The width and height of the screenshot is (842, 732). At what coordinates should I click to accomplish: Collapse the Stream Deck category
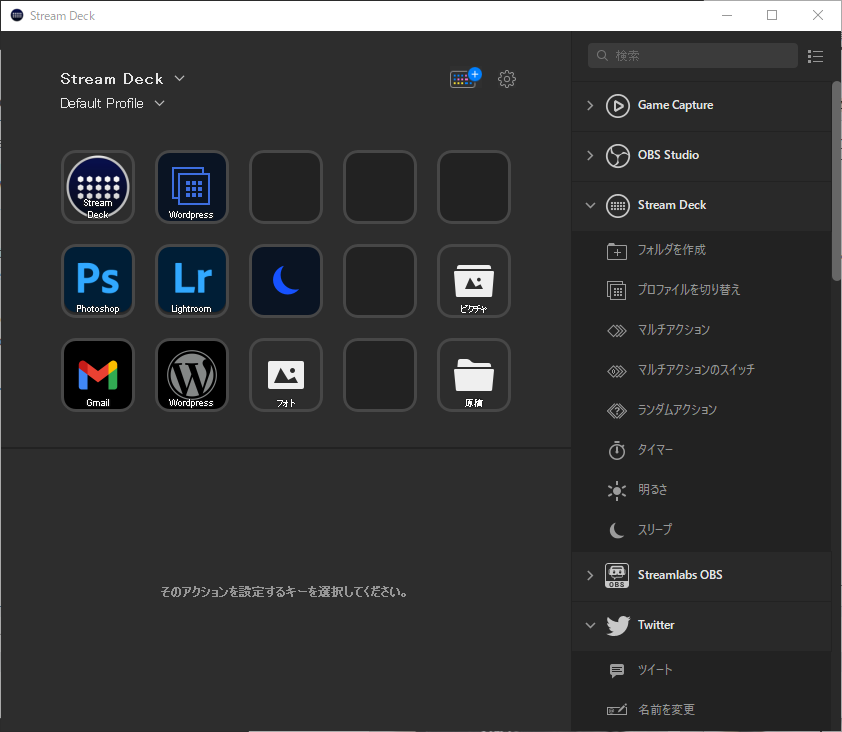590,205
